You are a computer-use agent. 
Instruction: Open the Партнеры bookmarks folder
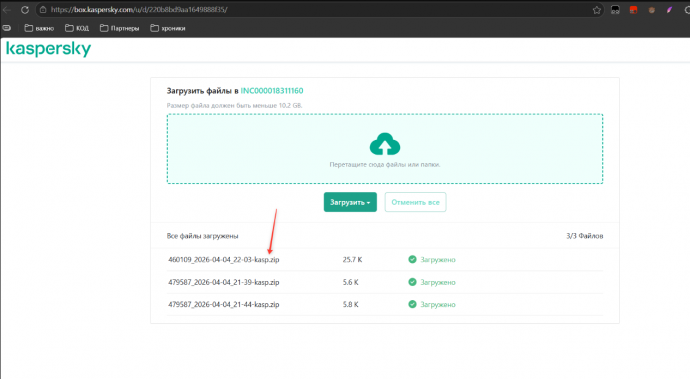119,28
